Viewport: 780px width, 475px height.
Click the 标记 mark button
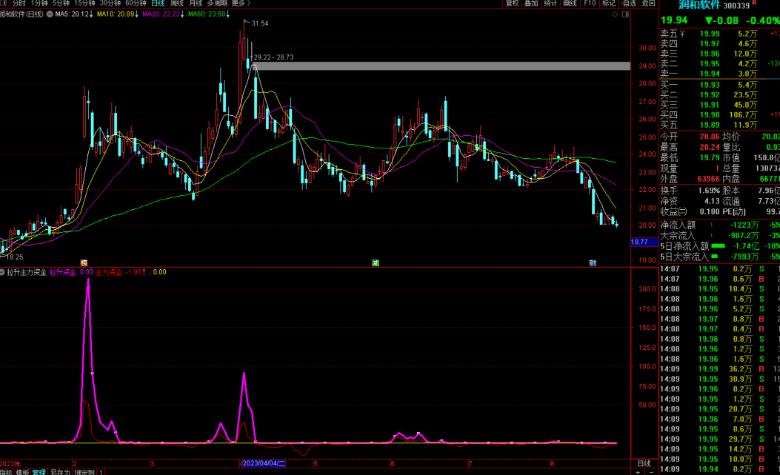click(x=609, y=3)
